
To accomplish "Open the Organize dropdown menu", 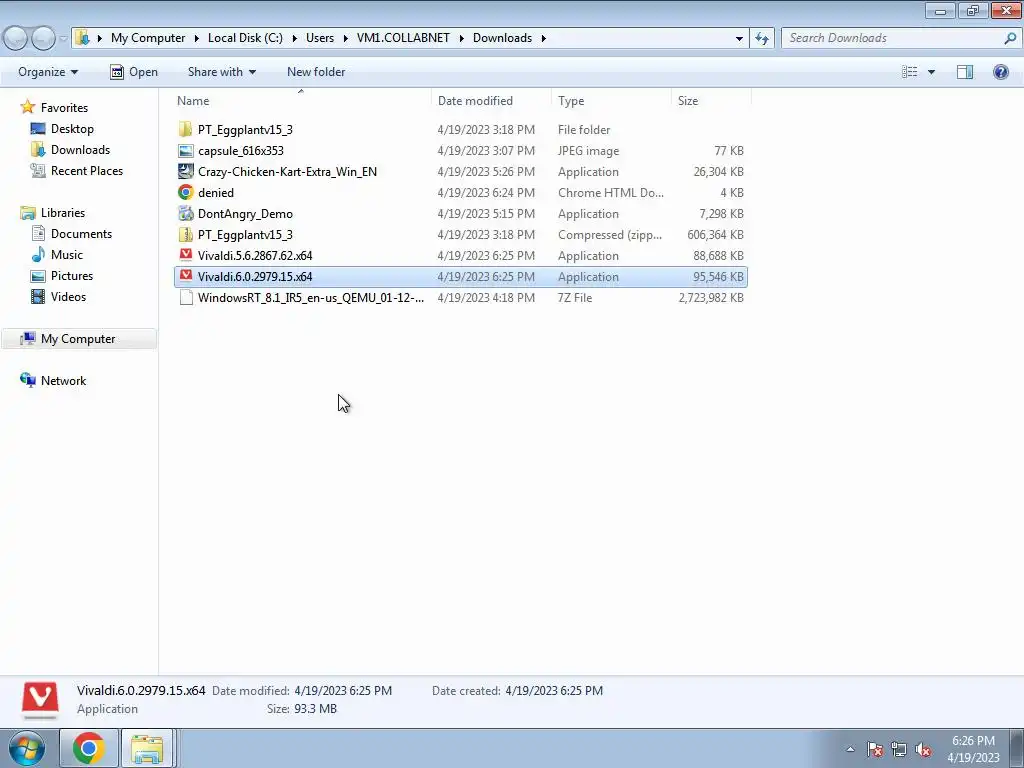I will [48, 72].
